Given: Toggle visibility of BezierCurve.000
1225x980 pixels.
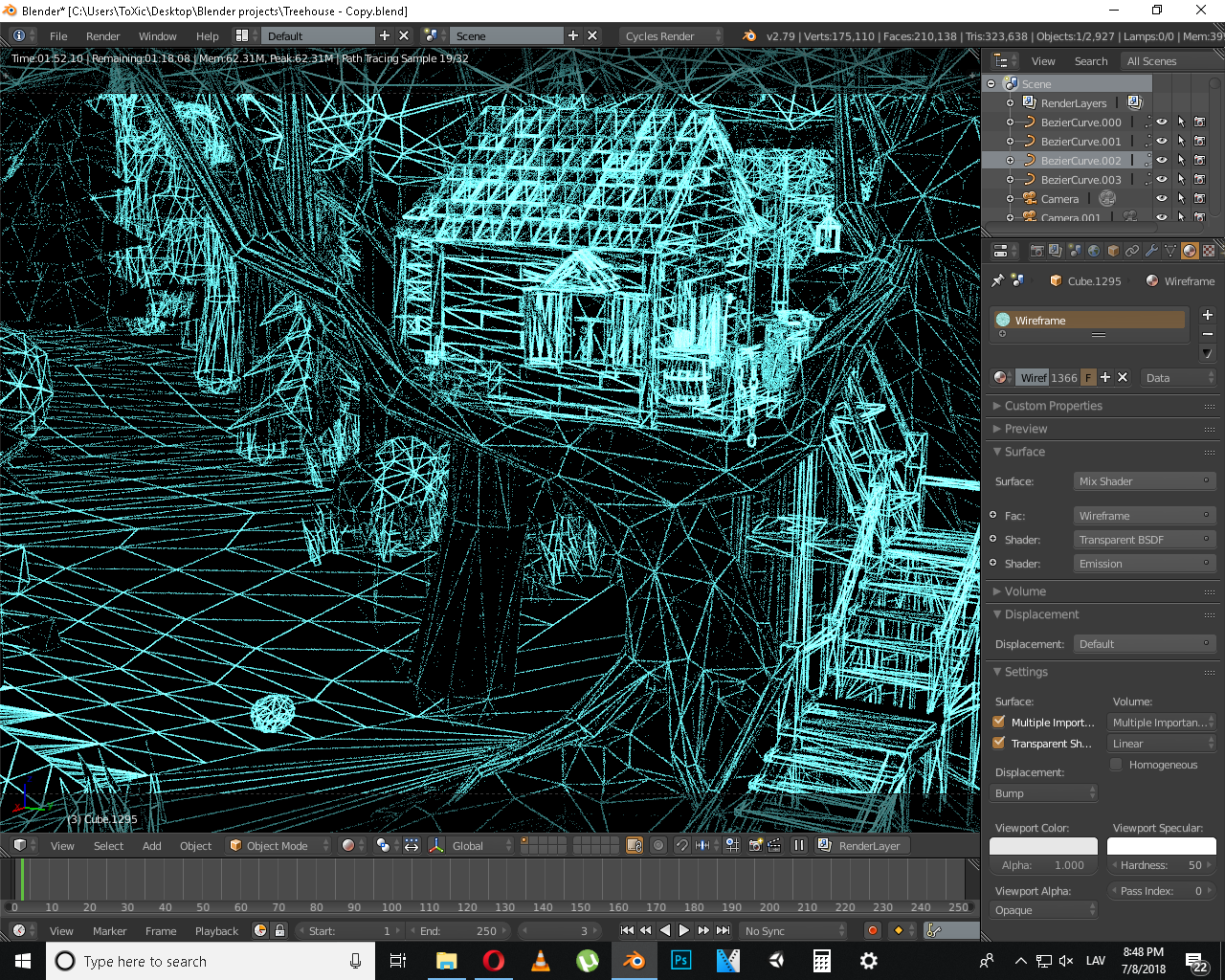Looking at the screenshot, I should 1162,122.
